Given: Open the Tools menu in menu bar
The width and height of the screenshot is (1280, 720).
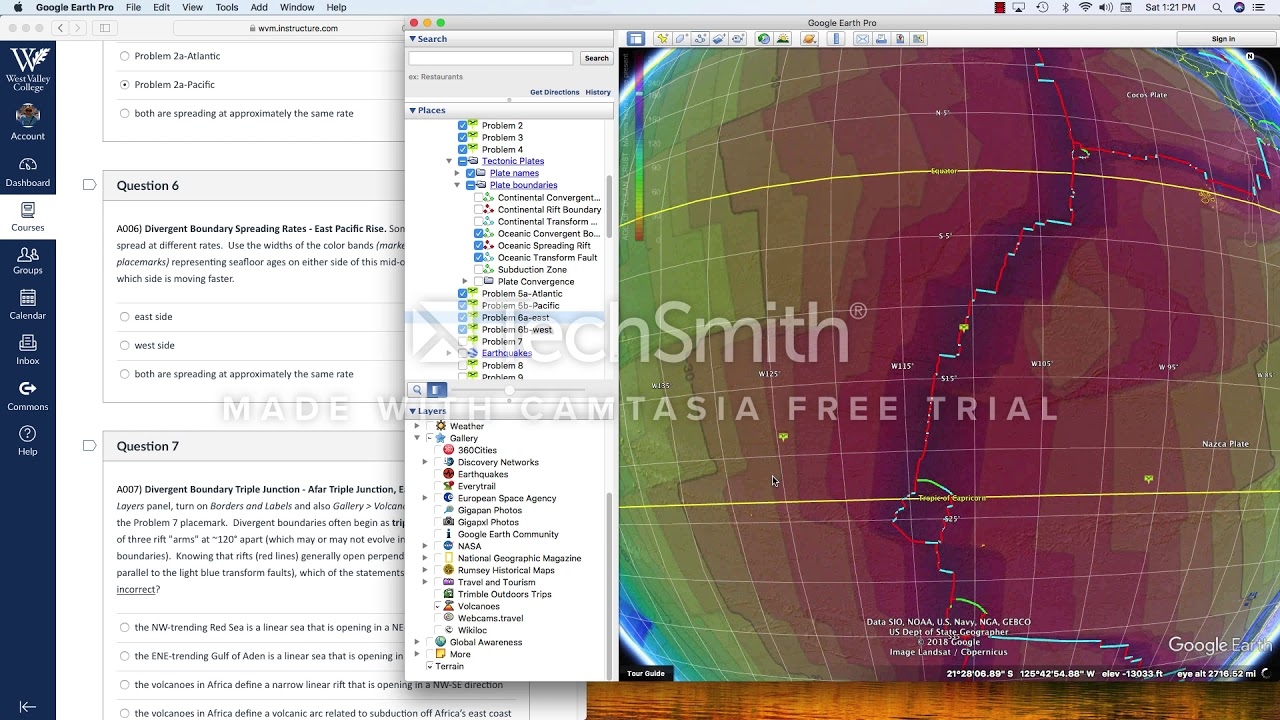Looking at the screenshot, I should 227,7.
